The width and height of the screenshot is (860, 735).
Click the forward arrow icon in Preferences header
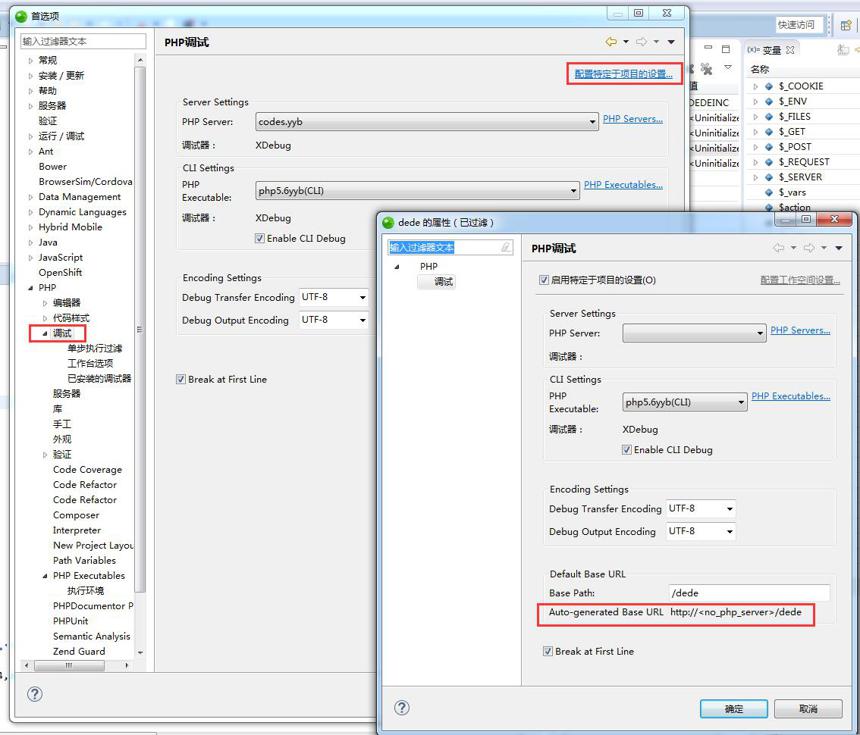tap(641, 42)
